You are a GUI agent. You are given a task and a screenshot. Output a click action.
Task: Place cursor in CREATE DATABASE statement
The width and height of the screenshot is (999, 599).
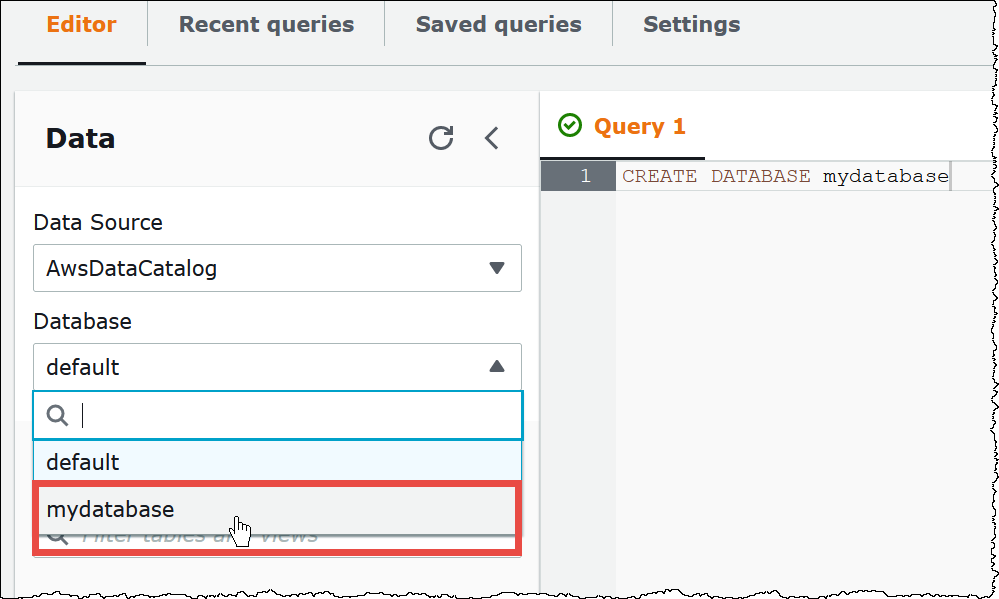(x=784, y=177)
